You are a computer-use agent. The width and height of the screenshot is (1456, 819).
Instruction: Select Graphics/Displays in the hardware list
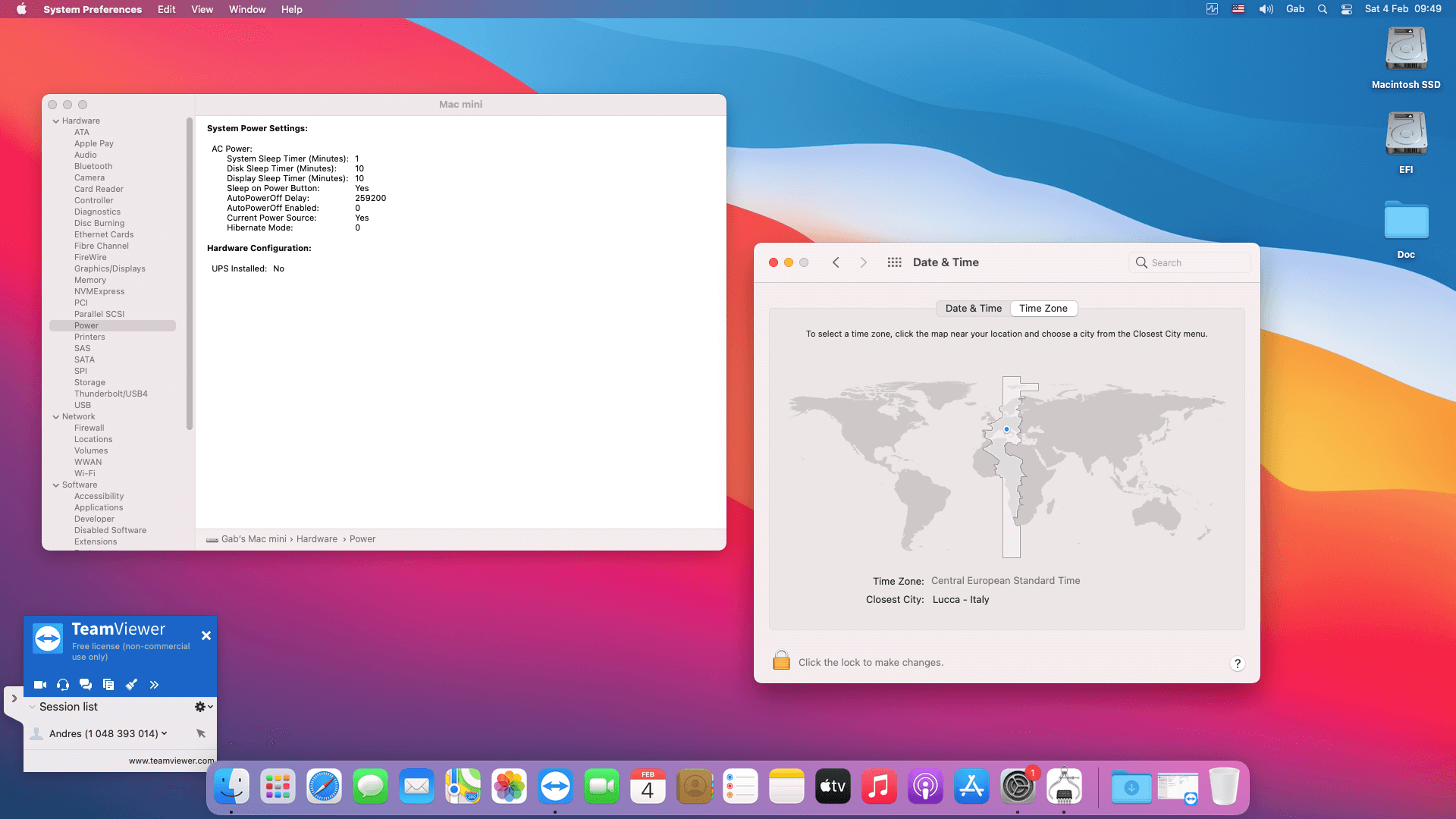coord(110,268)
